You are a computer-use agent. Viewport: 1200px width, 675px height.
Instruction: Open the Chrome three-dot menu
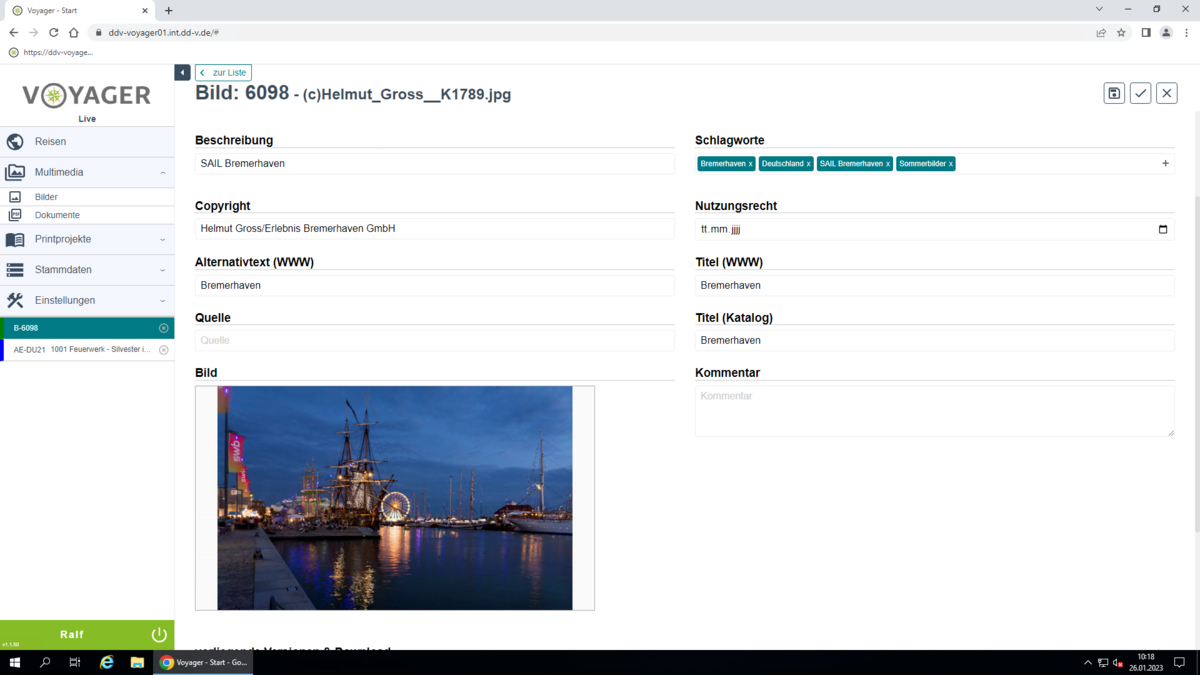coord(1186,32)
